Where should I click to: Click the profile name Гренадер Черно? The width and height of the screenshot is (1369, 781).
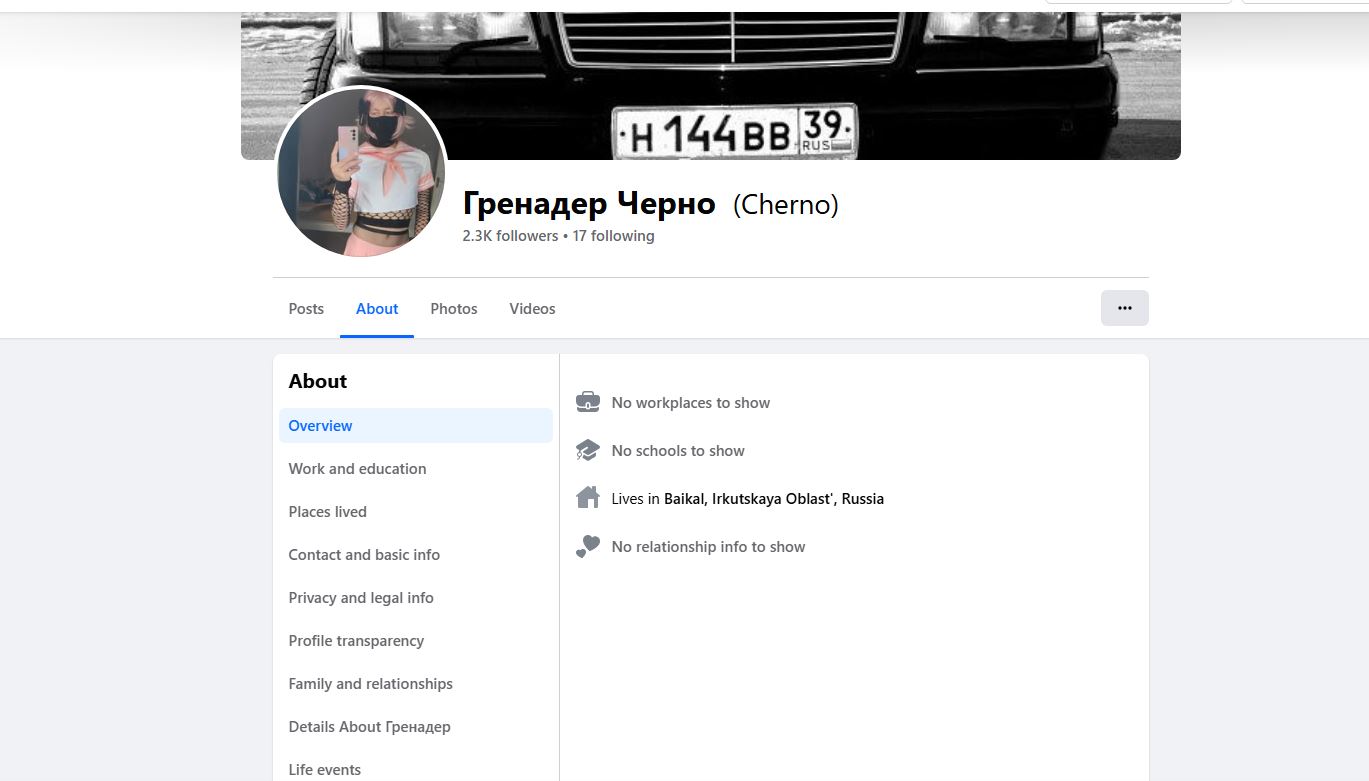589,204
